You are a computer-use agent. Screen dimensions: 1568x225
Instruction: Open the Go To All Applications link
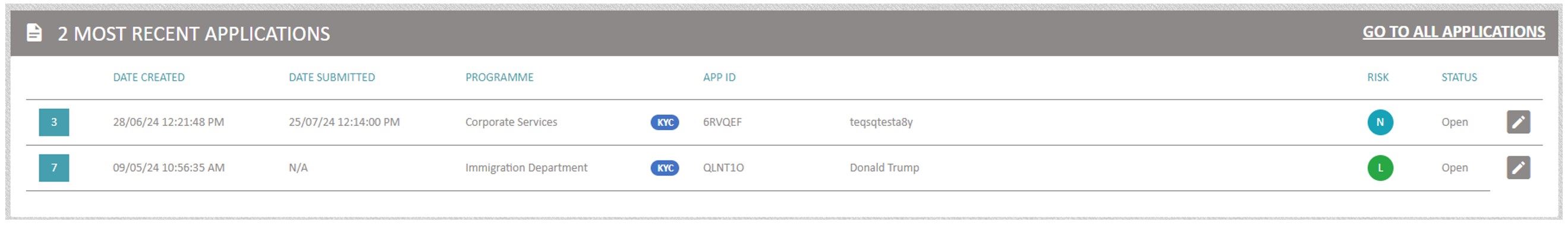(x=1453, y=31)
